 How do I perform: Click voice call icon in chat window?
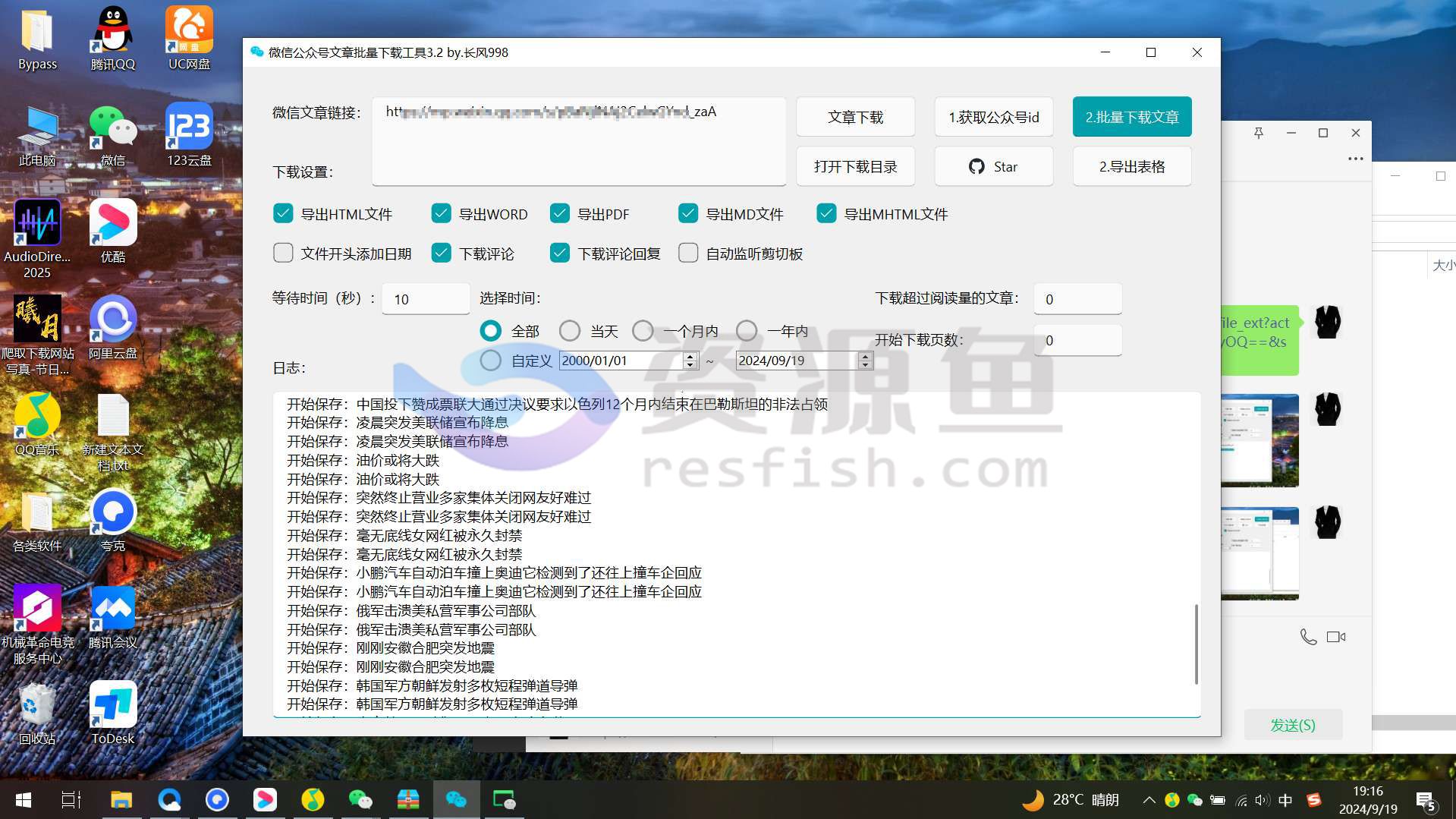coord(1308,637)
